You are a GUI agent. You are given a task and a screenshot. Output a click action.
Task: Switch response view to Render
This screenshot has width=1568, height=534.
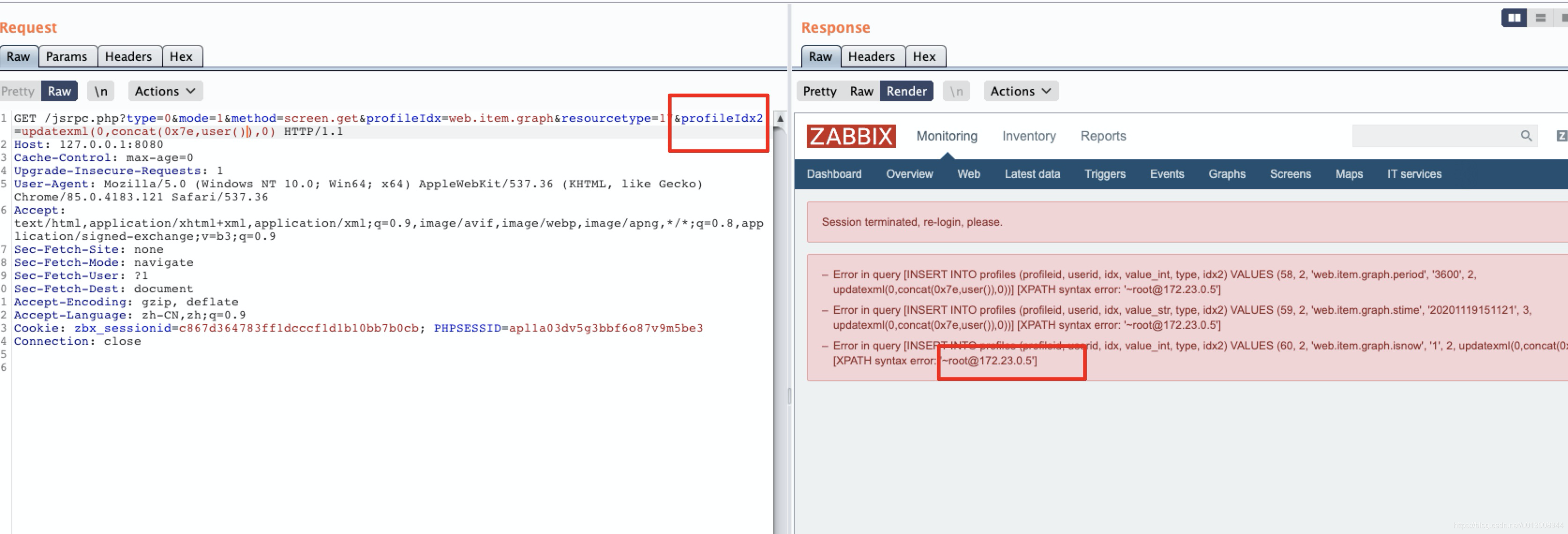[x=906, y=91]
